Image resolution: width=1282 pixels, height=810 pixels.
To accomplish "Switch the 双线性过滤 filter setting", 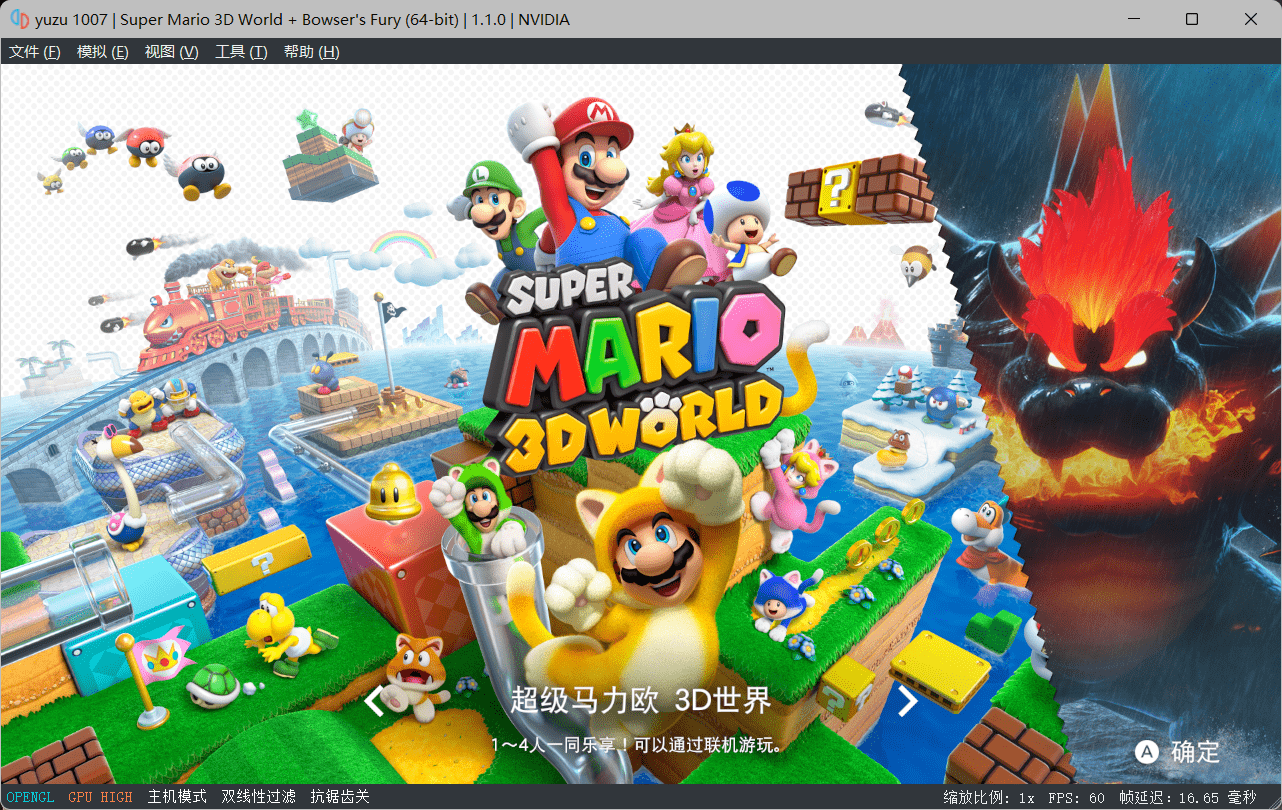I will point(259,797).
